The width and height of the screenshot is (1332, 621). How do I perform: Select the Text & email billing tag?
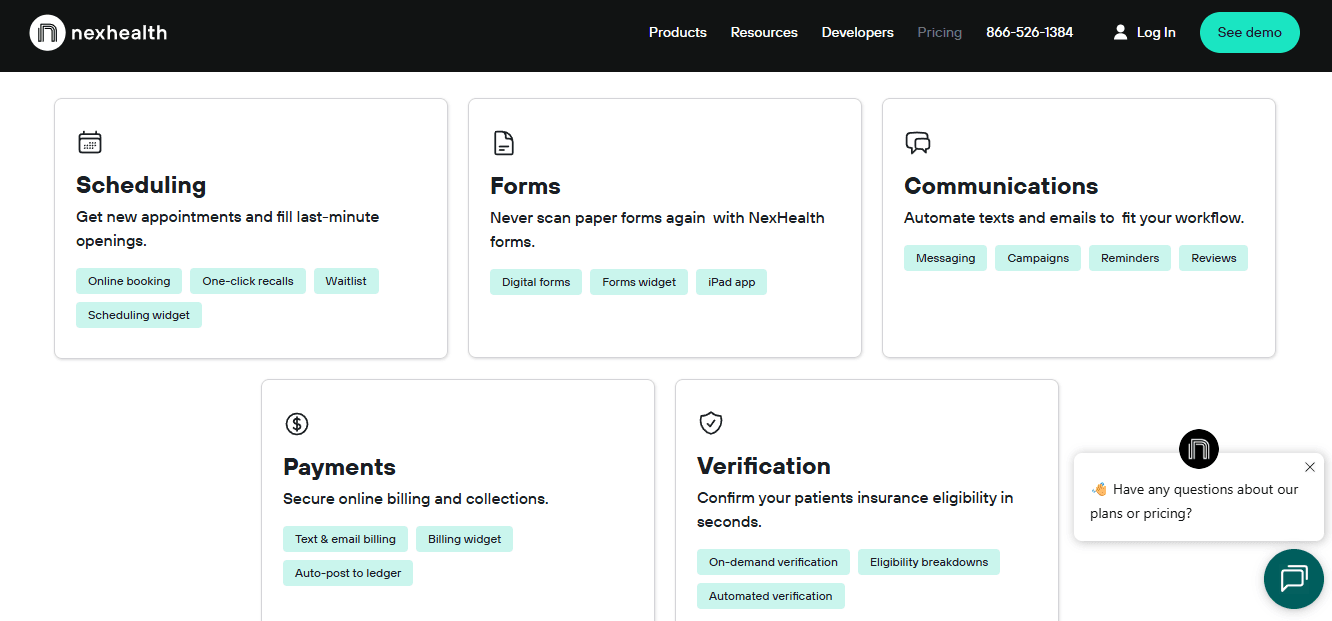coord(346,539)
